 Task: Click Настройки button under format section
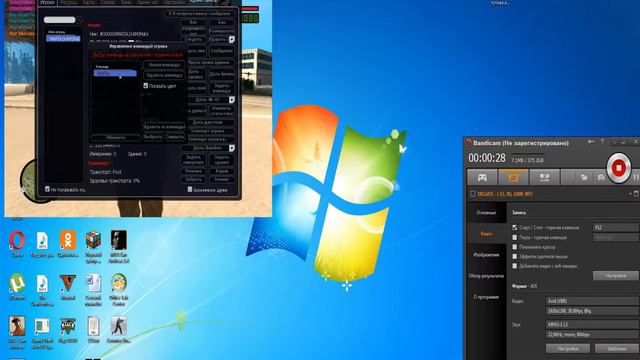(568, 349)
